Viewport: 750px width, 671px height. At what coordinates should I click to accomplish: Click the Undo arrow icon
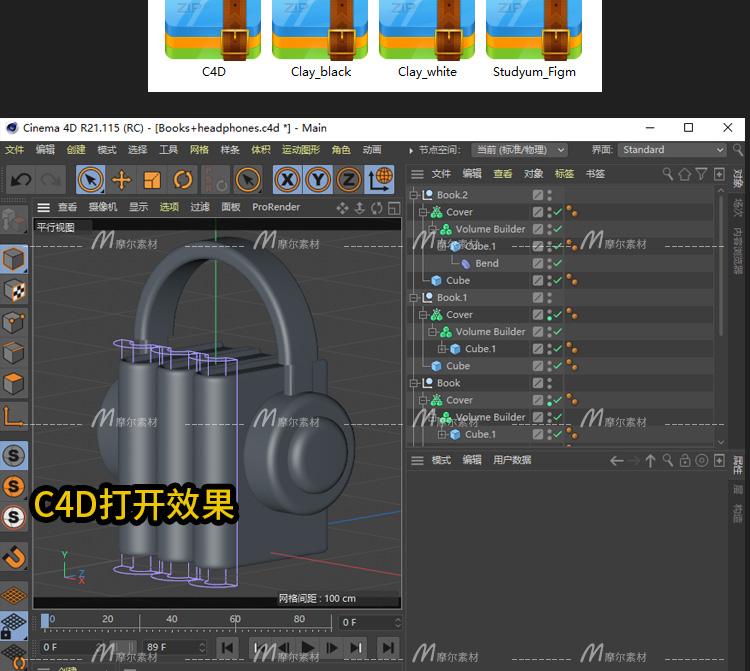pyautogui.click(x=21, y=180)
